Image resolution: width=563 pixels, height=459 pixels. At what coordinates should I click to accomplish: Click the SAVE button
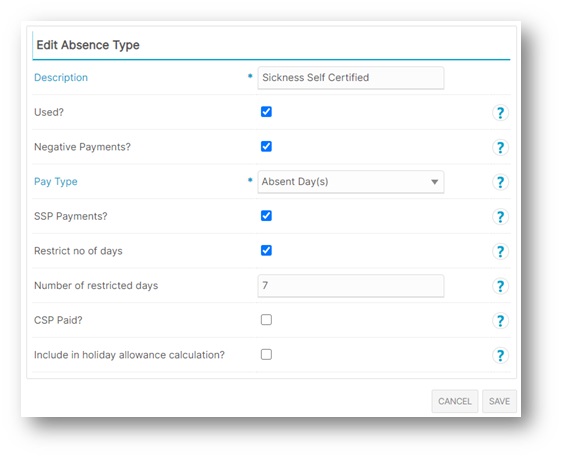tap(499, 401)
